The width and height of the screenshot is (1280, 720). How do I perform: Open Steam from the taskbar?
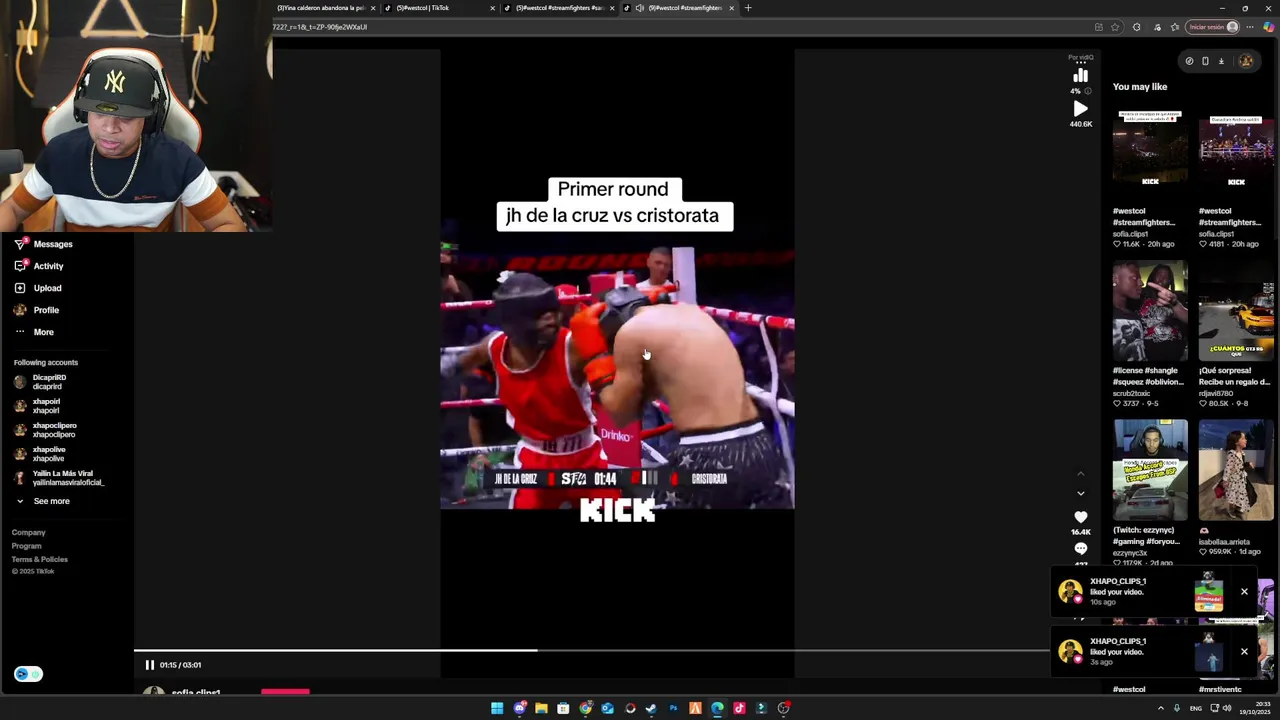point(651,708)
